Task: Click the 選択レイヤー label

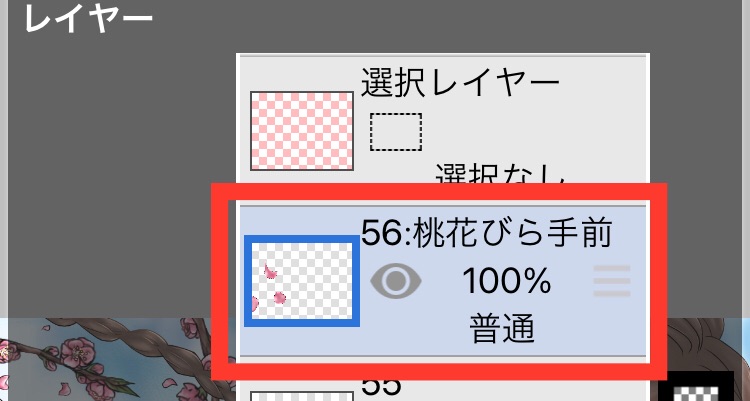Action: 460,83
